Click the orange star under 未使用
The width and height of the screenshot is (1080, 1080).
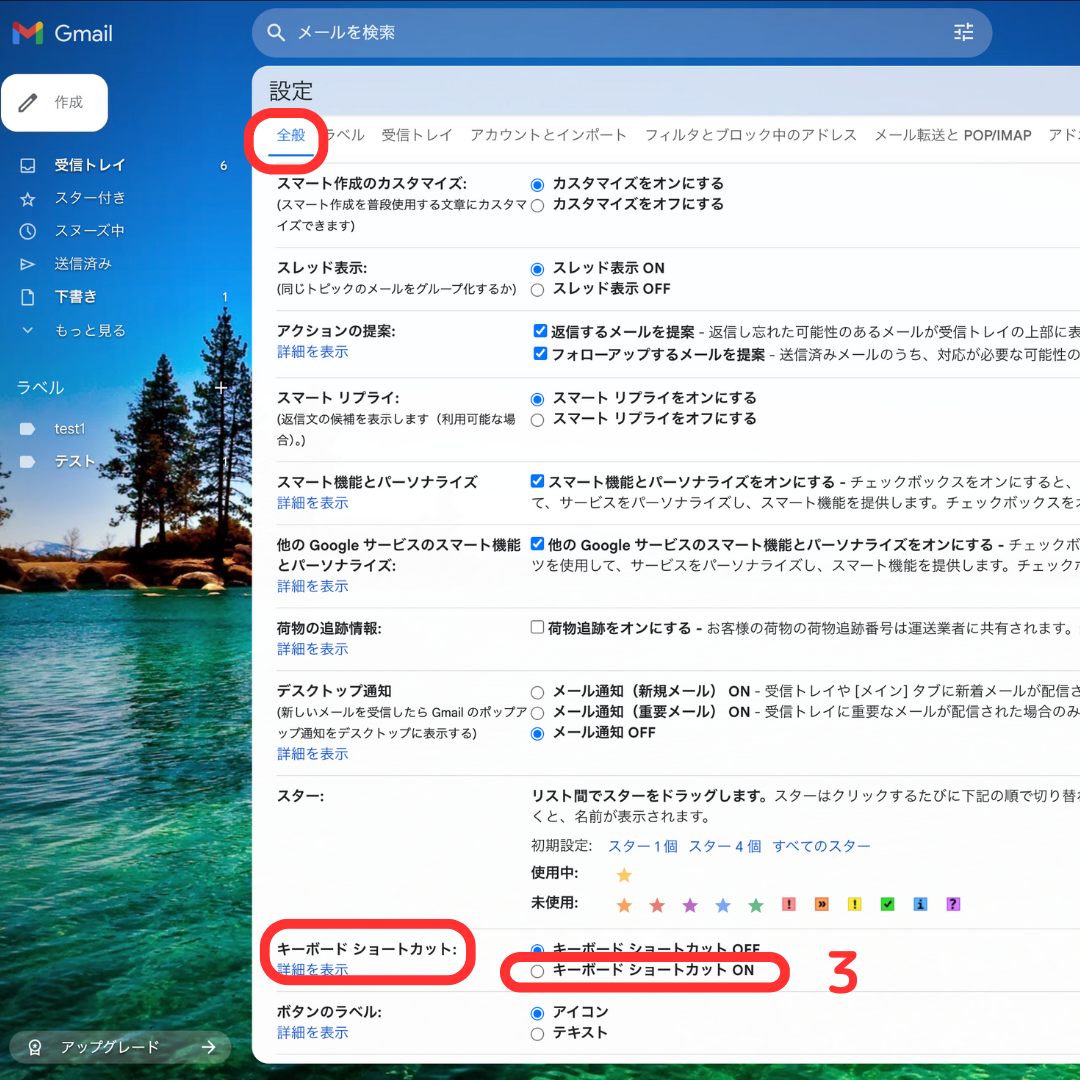(624, 904)
